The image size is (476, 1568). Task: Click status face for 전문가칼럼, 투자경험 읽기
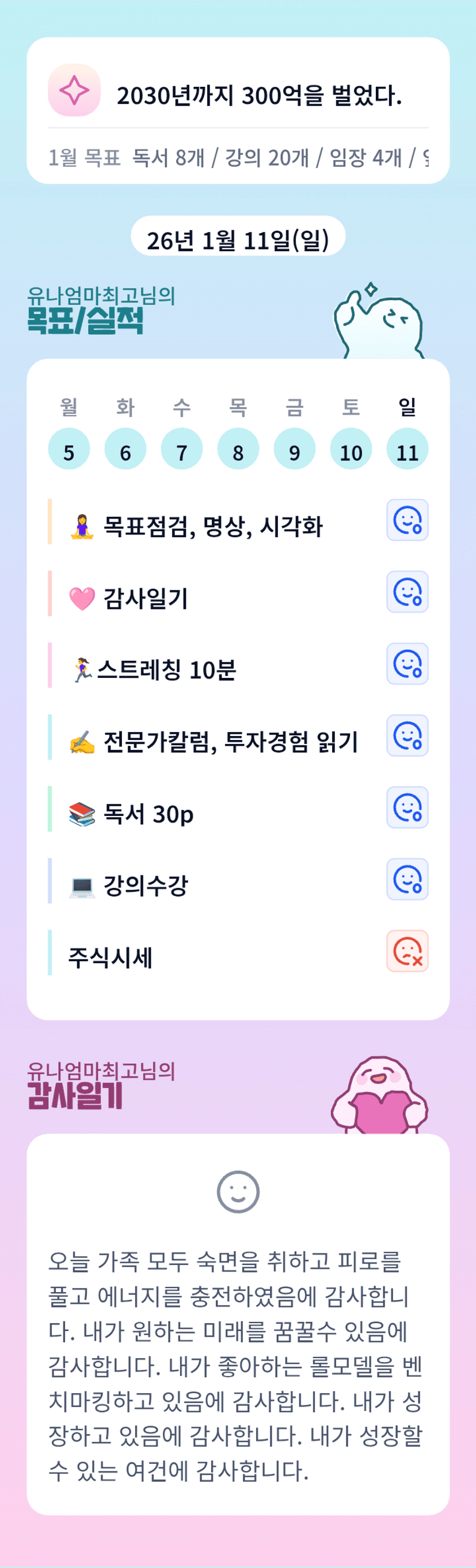pos(407,736)
